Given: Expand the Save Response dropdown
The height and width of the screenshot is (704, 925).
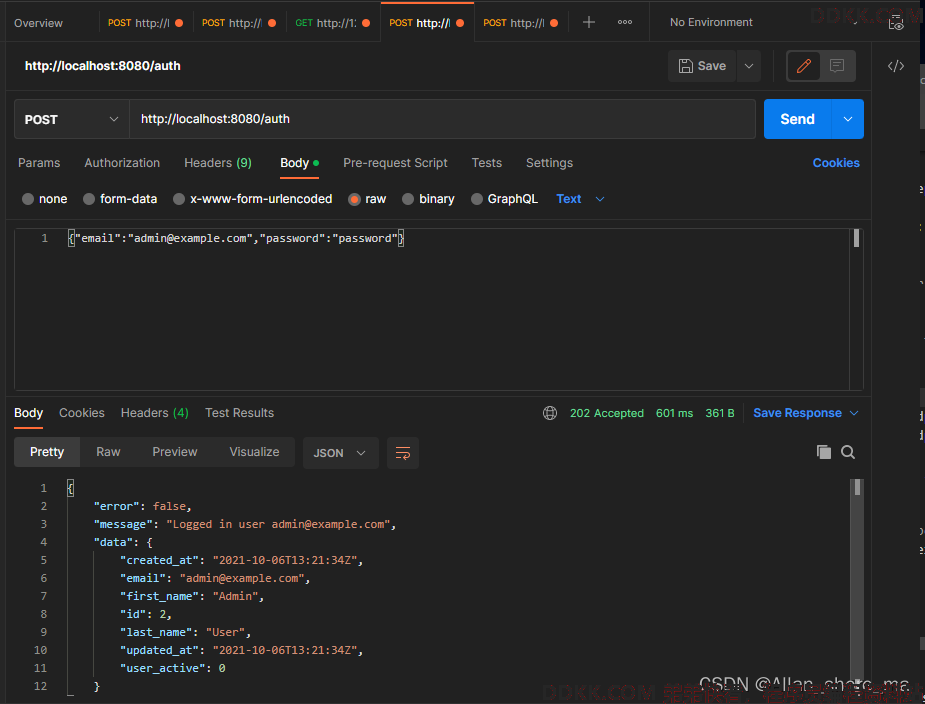Looking at the screenshot, I should point(854,413).
